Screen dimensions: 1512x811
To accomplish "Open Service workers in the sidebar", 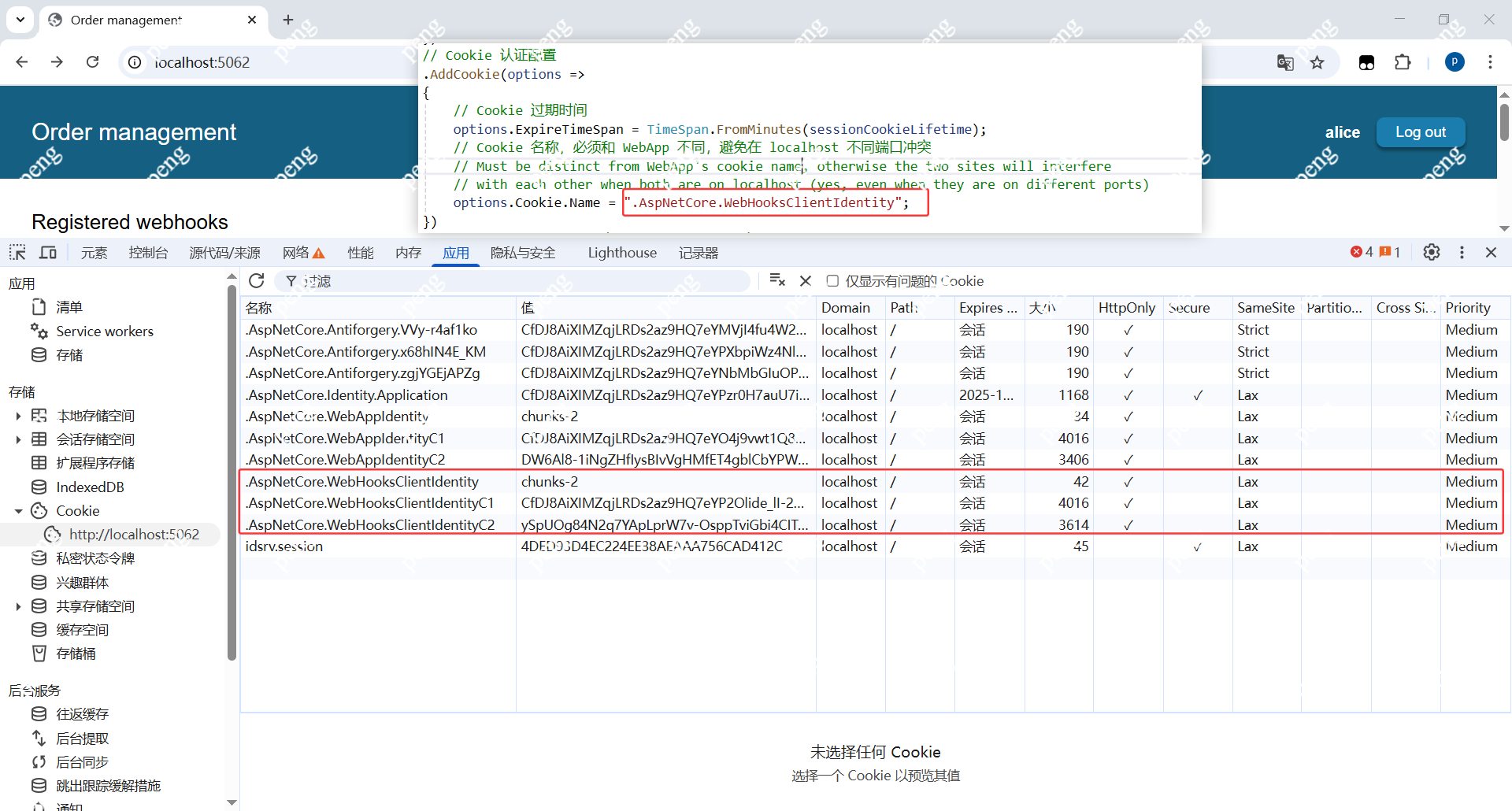I will pyautogui.click(x=105, y=331).
